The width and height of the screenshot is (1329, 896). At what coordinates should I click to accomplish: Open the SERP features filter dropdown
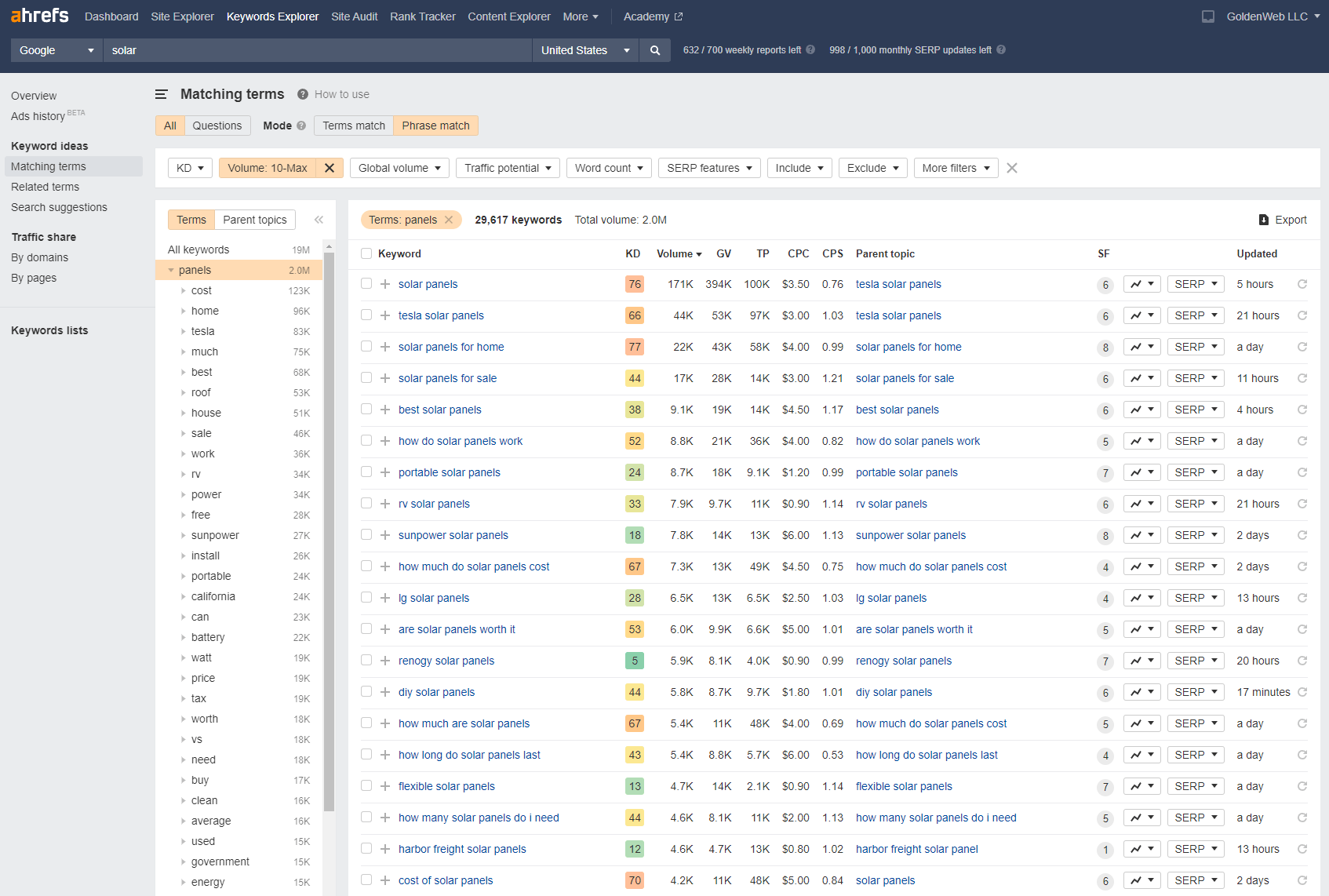tap(709, 168)
